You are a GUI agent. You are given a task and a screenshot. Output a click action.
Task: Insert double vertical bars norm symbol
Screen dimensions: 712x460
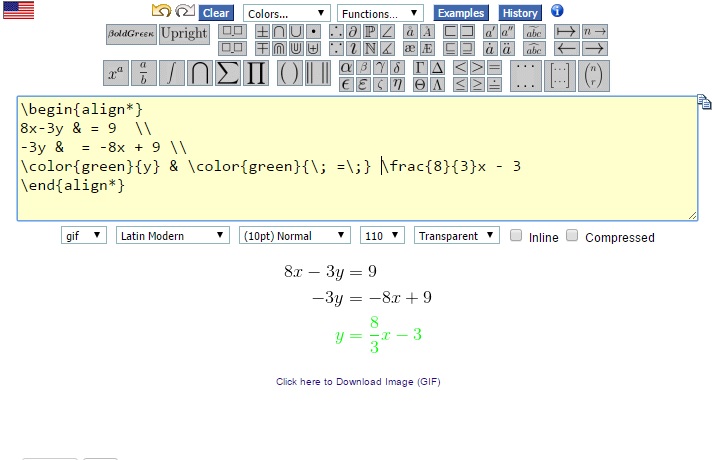pyautogui.click(x=318, y=73)
